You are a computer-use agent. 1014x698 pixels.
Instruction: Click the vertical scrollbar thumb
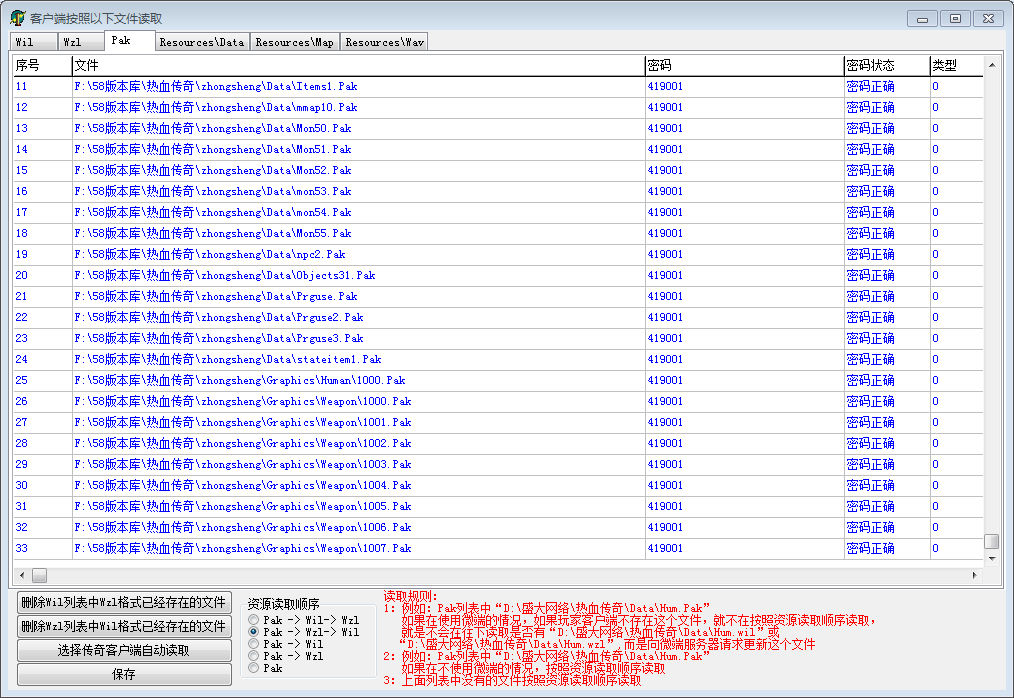[x=991, y=541]
